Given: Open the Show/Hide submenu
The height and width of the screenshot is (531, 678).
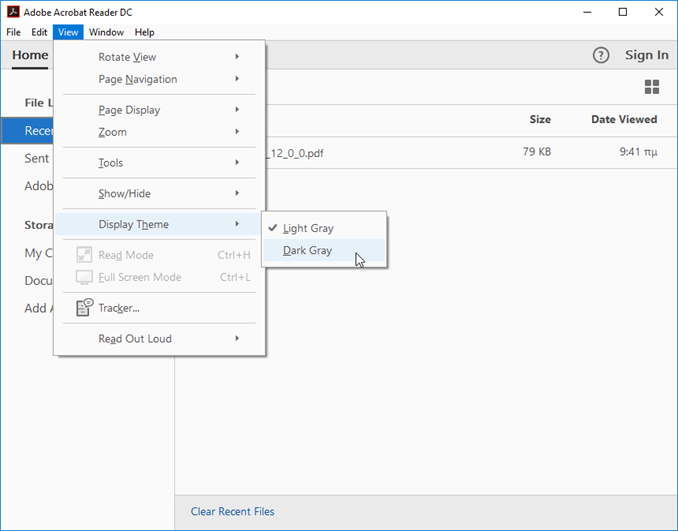Looking at the screenshot, I should coord(159,193).
